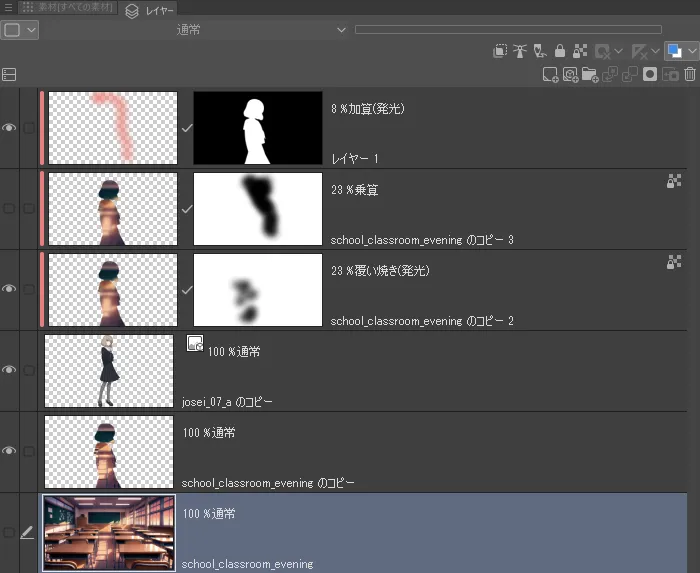Open the palette color dropdown beside blending mode
Viewport: 700px width, 573px height.
pos(19,30)
